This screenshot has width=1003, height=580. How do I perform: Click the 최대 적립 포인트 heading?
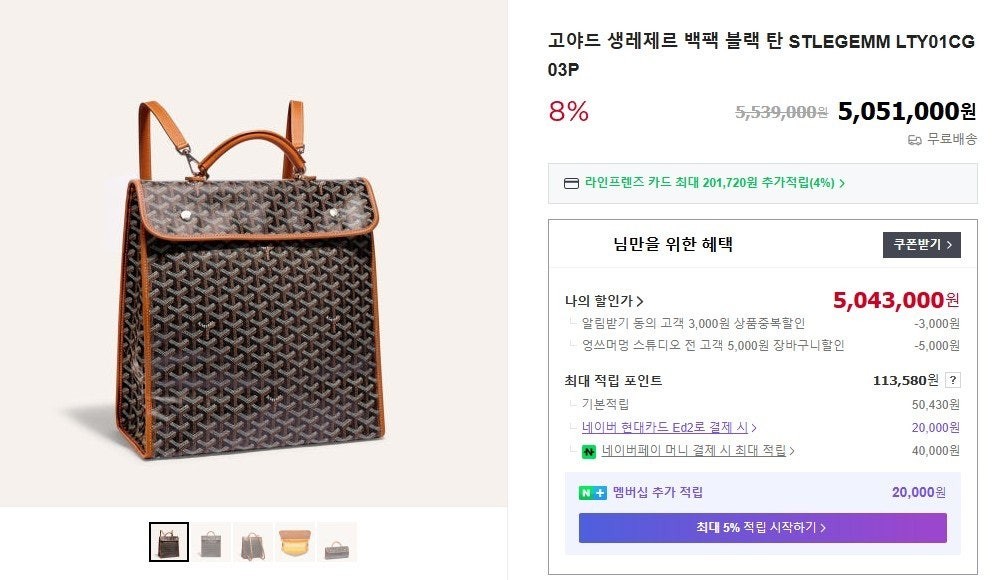pos(613,380)
